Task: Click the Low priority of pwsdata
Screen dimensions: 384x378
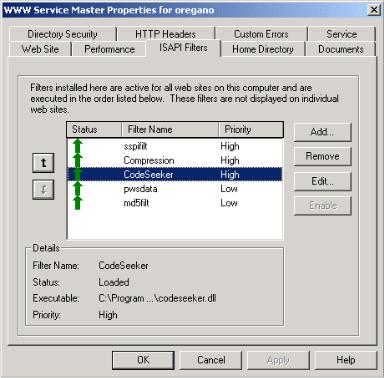Action: 229,189
